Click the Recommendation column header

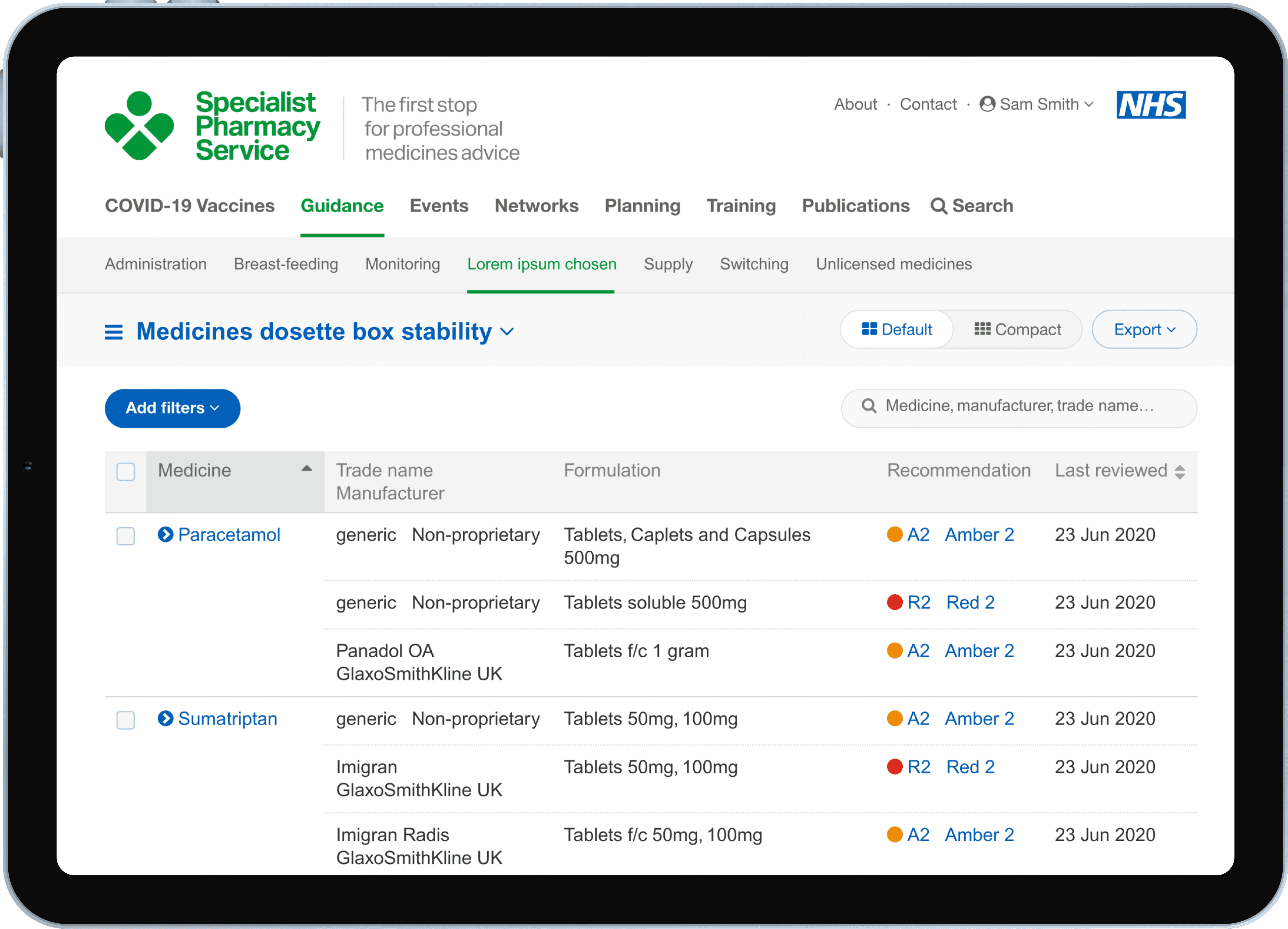coord(959,470)
